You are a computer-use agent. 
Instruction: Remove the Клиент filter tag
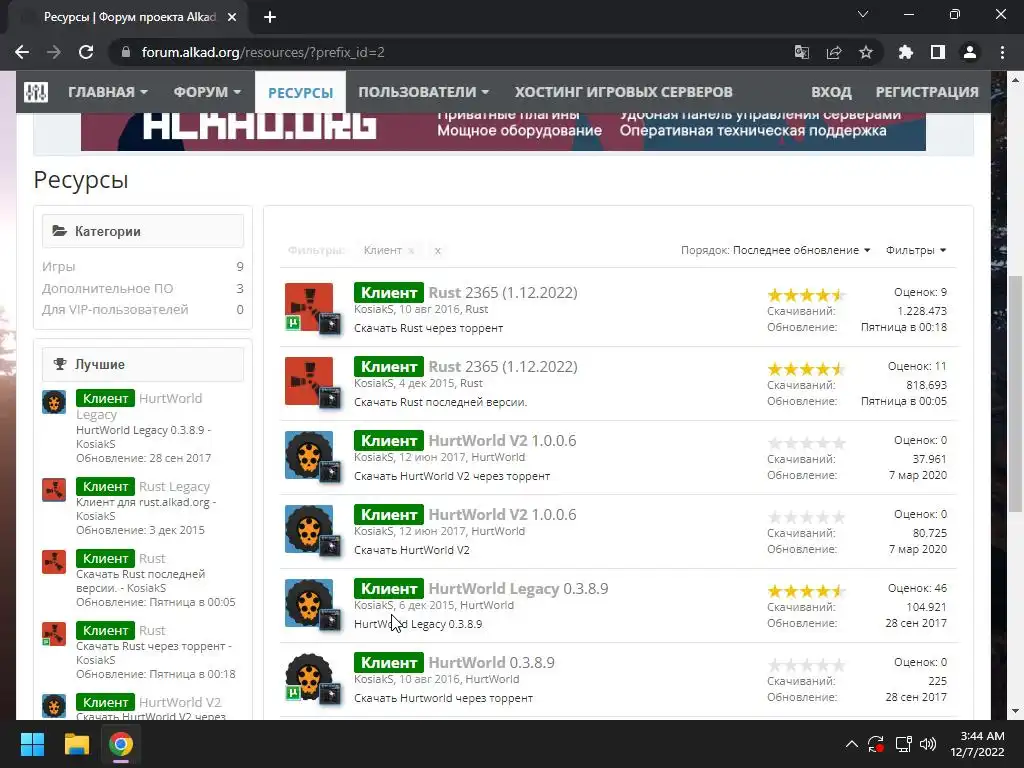(x=411, y=251)
